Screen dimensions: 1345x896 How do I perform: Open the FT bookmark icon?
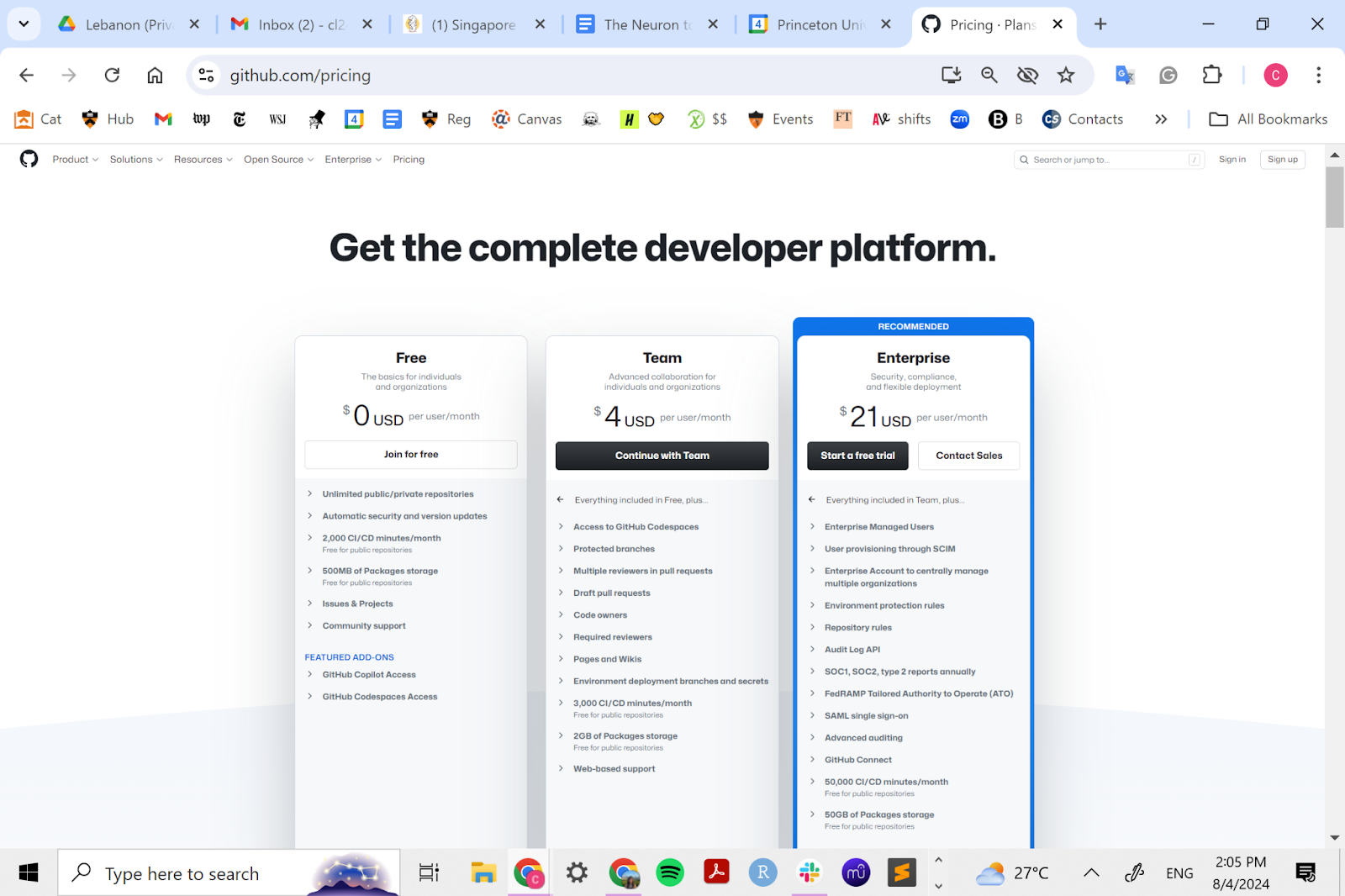843,119
